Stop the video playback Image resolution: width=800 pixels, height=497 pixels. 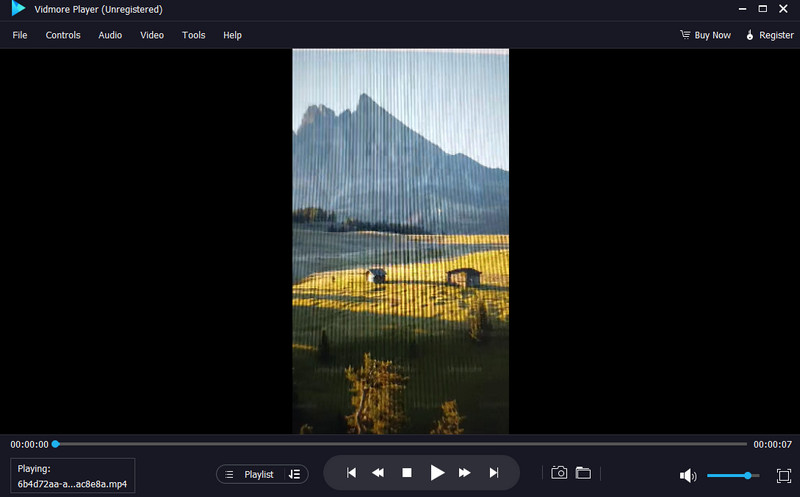click(x=407, y=473)
